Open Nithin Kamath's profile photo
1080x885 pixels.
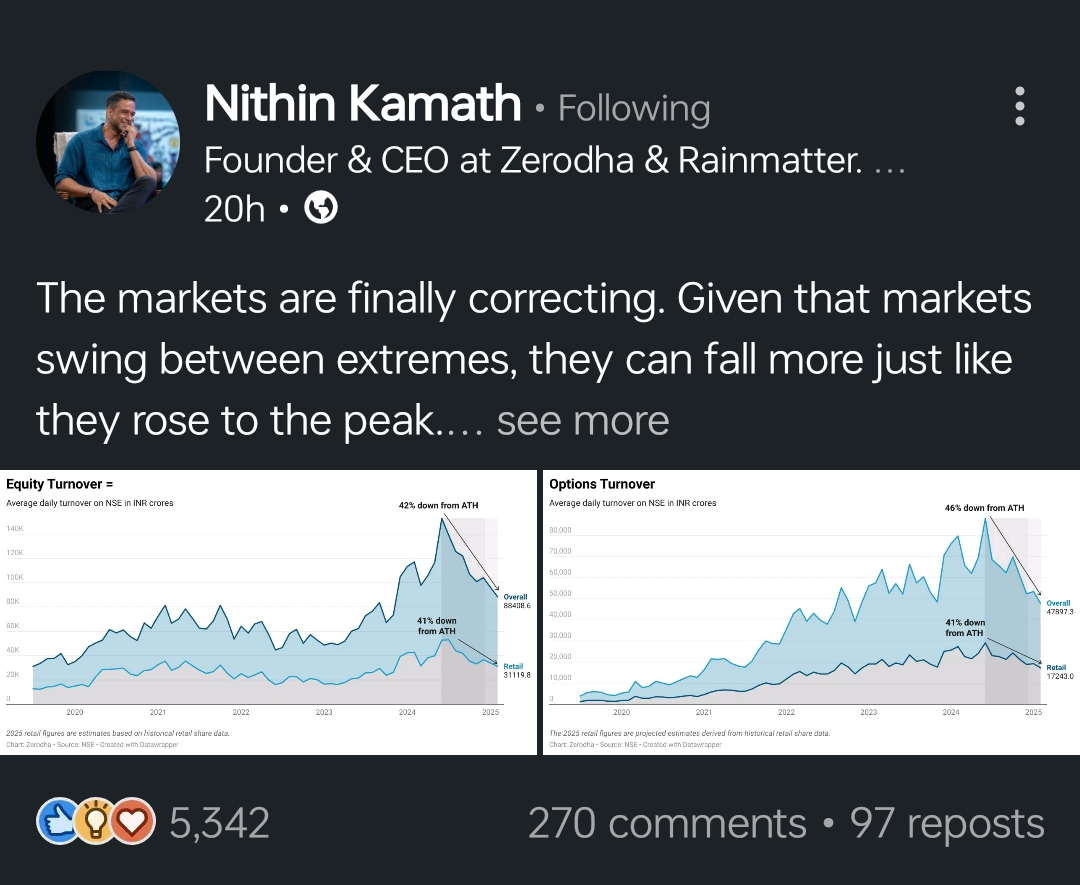tap(108, 141)
